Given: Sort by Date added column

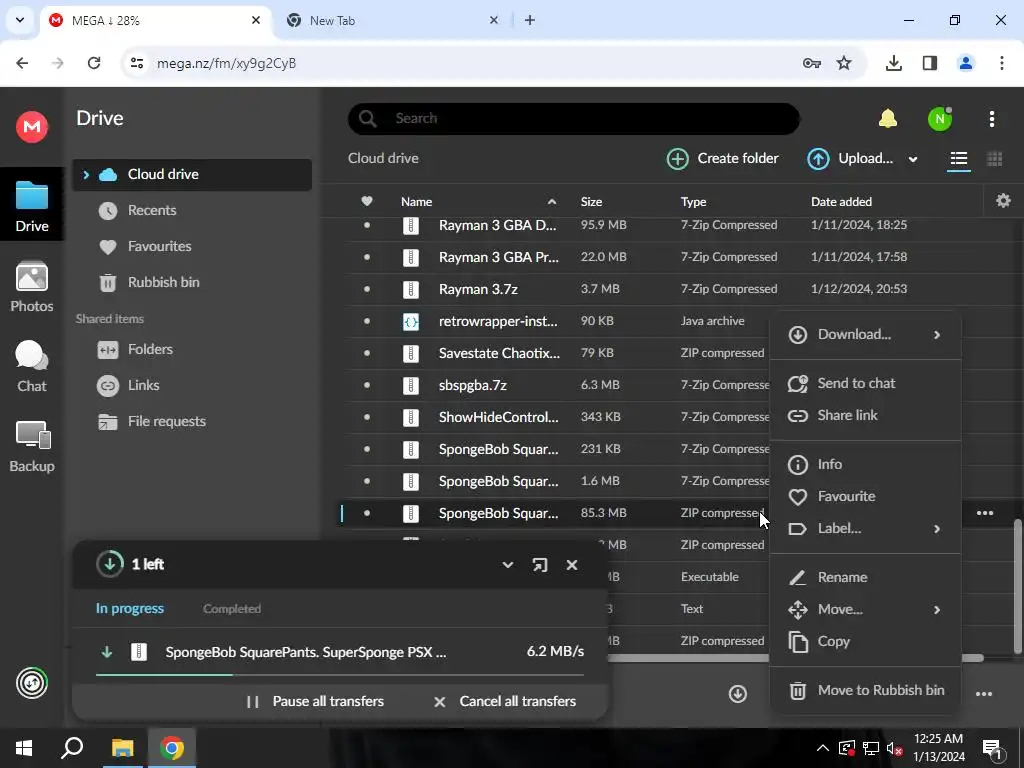Looking at the screenshot, I should (x=841, y=201).
